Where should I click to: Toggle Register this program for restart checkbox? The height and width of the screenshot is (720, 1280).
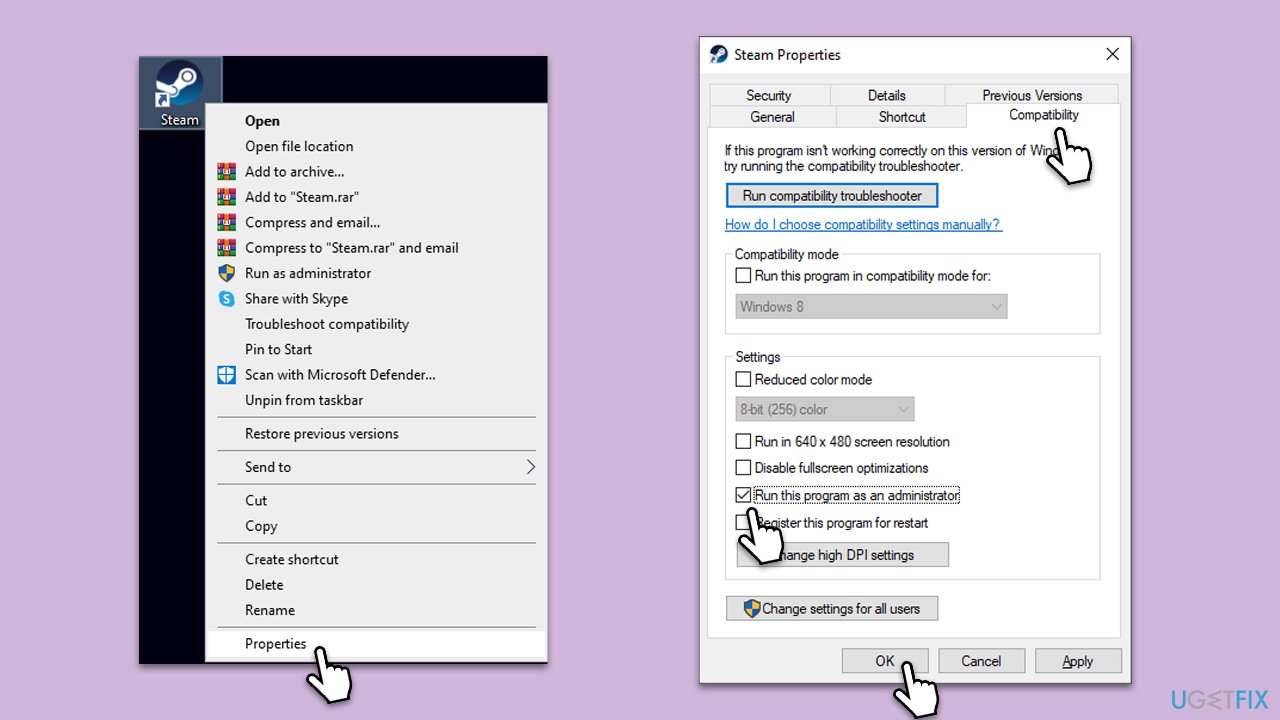click(x=743, y=522)
